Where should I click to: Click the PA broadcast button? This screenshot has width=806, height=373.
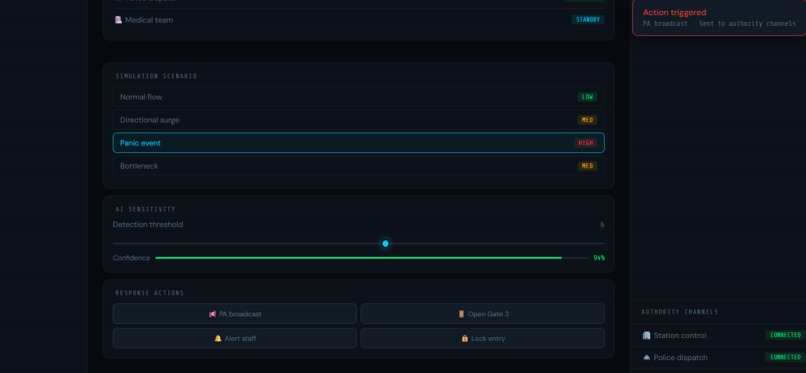click(x=234, y=314)
